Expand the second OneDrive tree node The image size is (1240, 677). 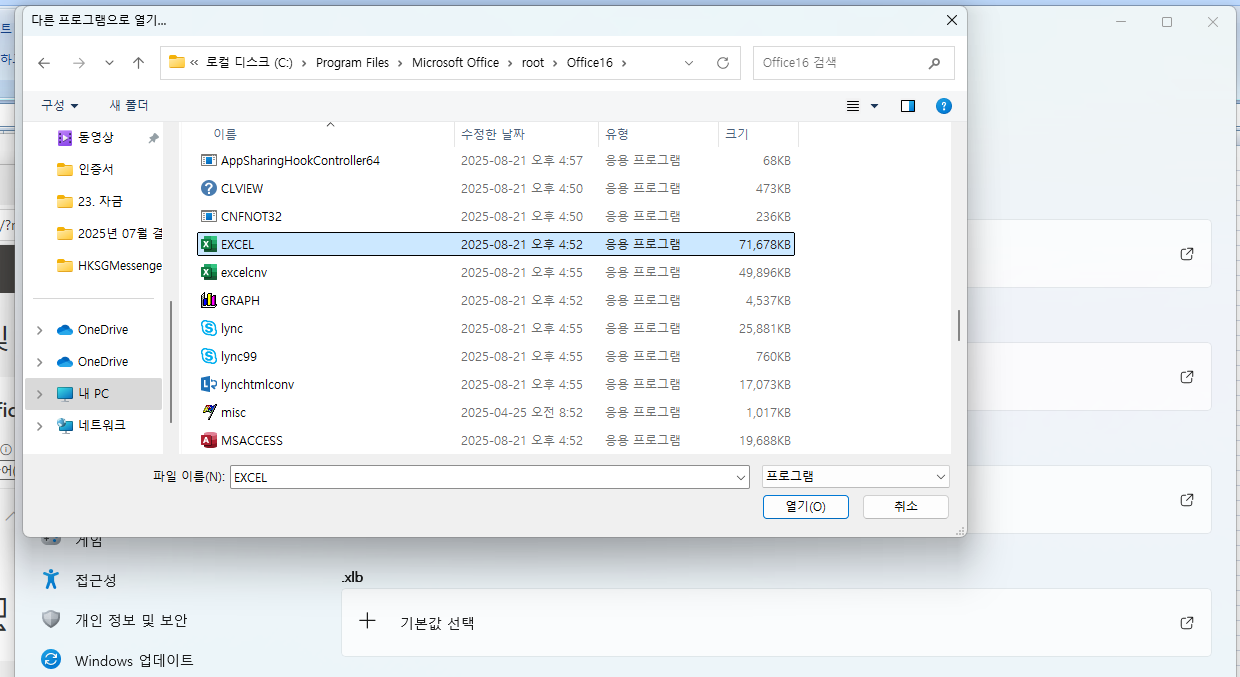tap(39, 362)
